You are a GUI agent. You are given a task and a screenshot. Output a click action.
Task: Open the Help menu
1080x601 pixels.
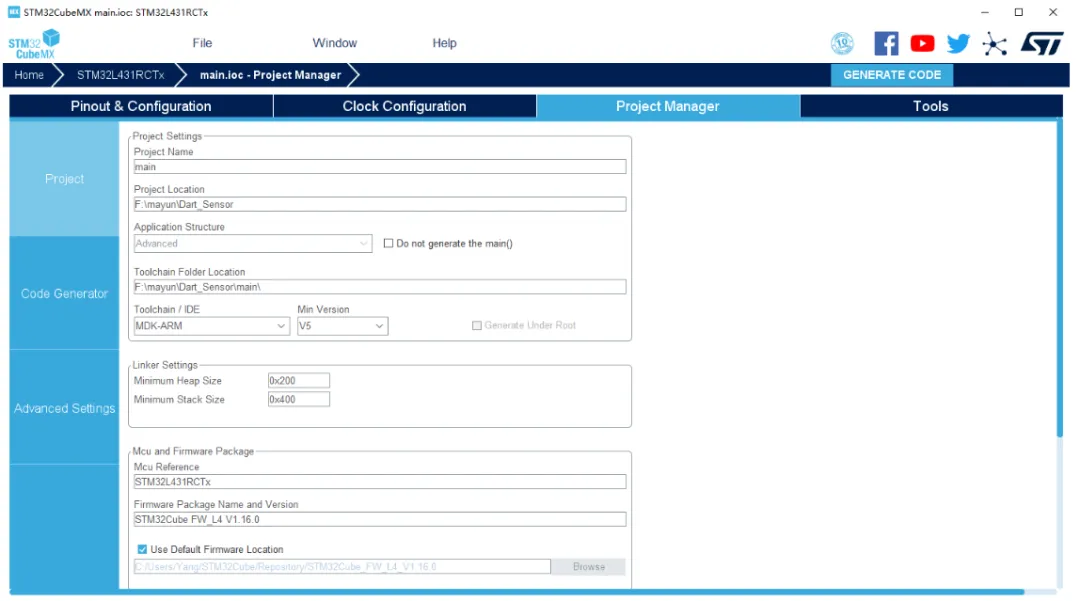(444, 43)
